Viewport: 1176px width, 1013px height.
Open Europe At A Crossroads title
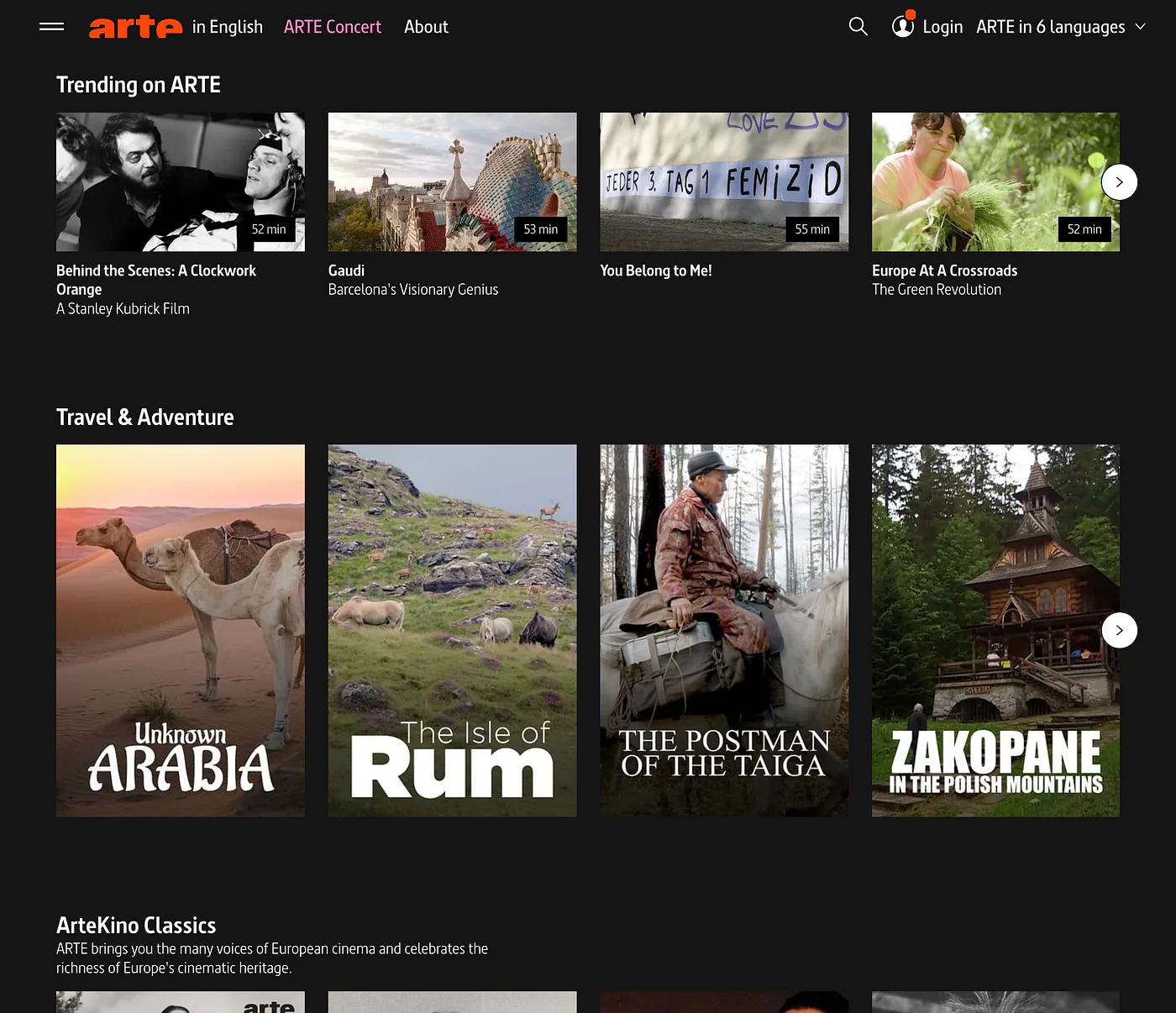click(944, 270)
